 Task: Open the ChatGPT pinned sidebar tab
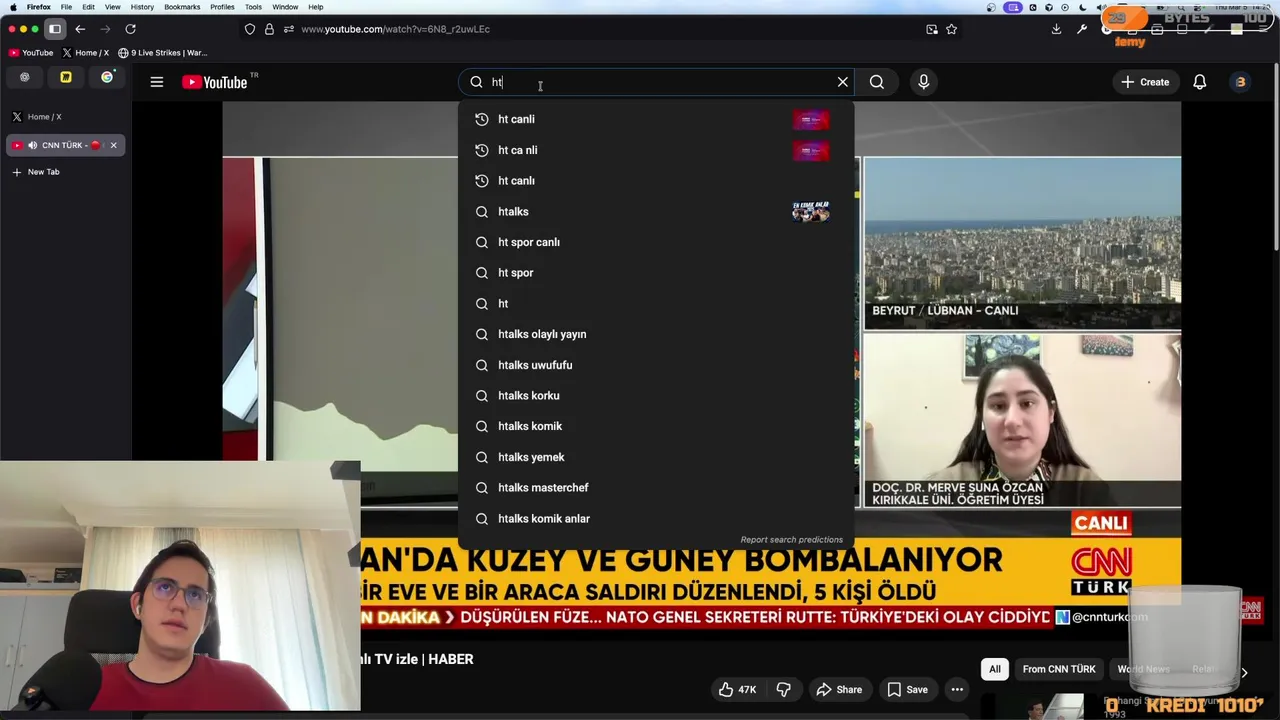click(25, 77)
